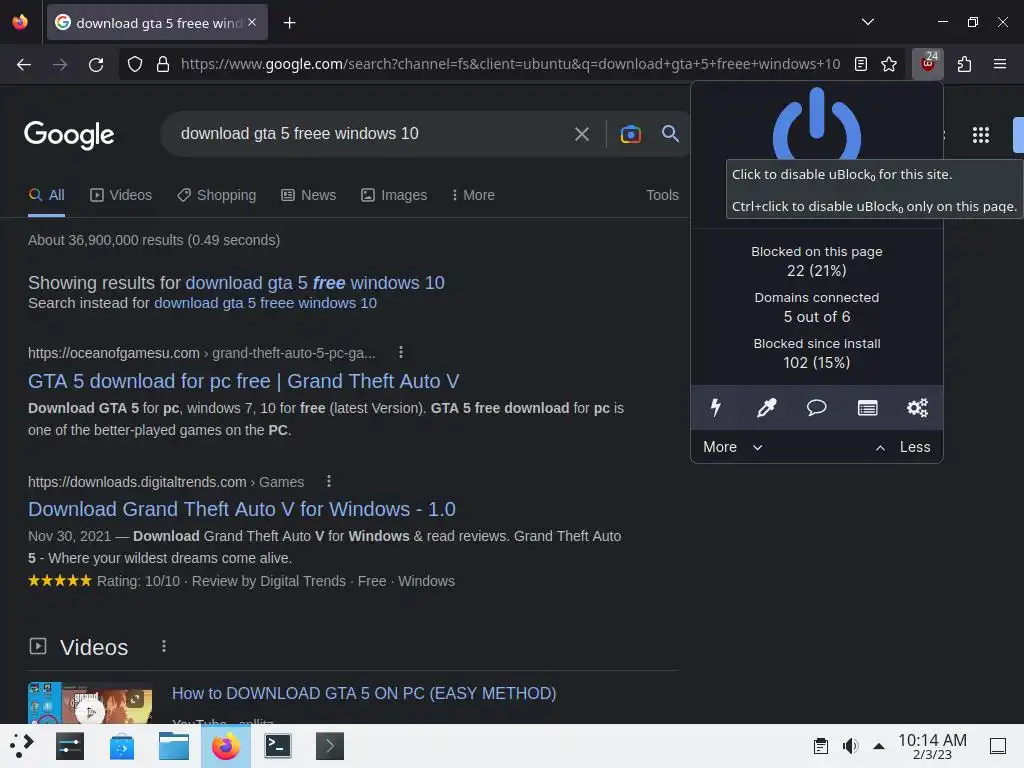1024x768 pixels.
Task: Select the All results tab
Action: pos(46,195)
